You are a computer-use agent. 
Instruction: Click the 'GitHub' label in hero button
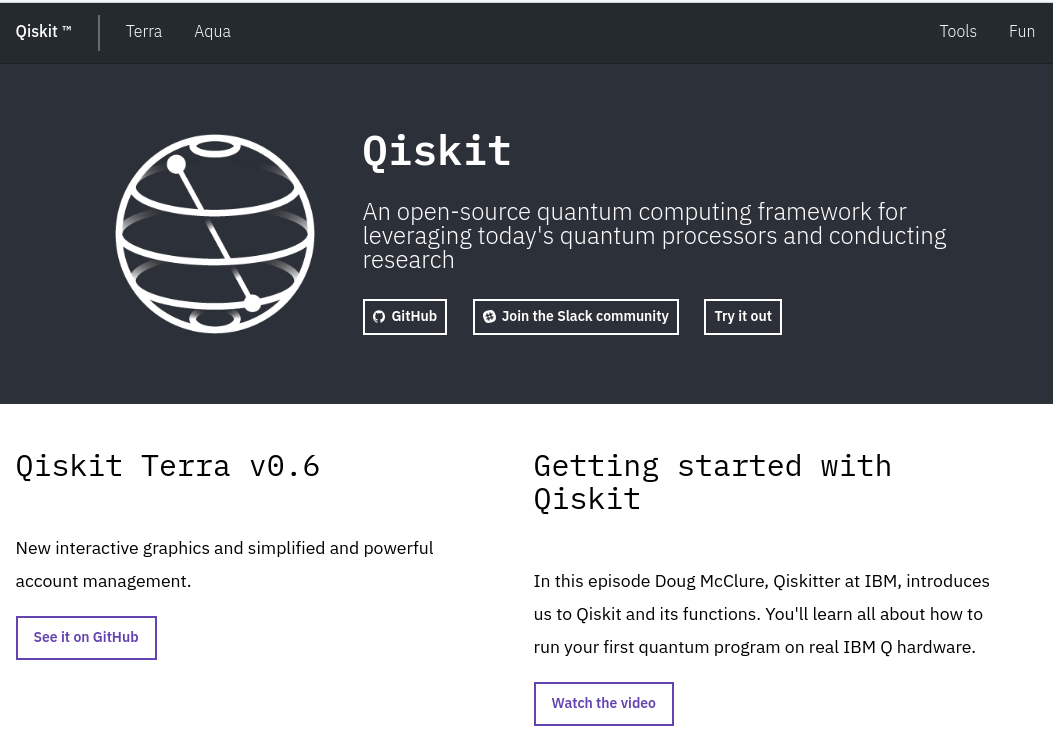[414, 316]
